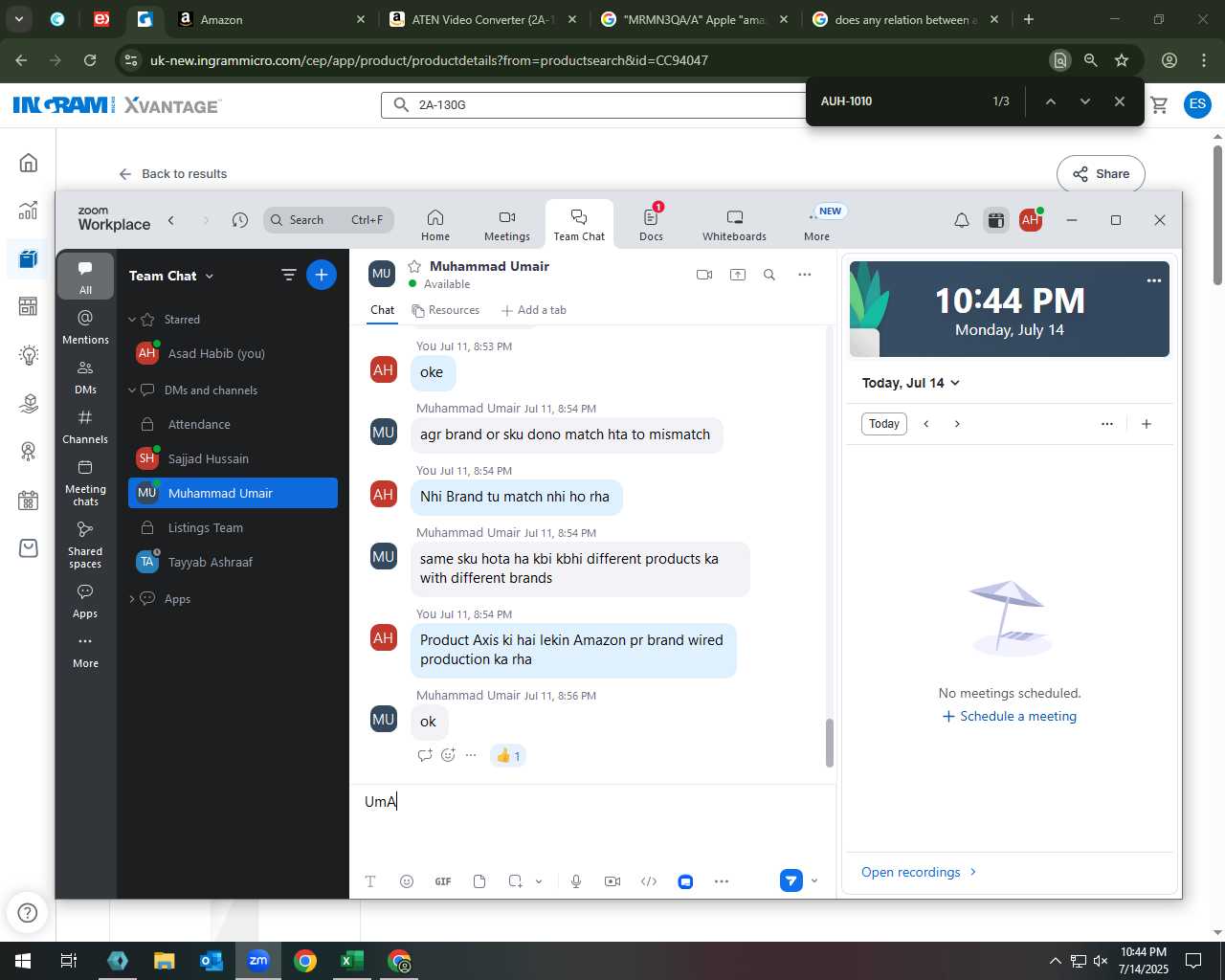Click Back to results in Ingram page
Screen dimensions: 1225x980
pyautogui.click(x=173, y=174)
